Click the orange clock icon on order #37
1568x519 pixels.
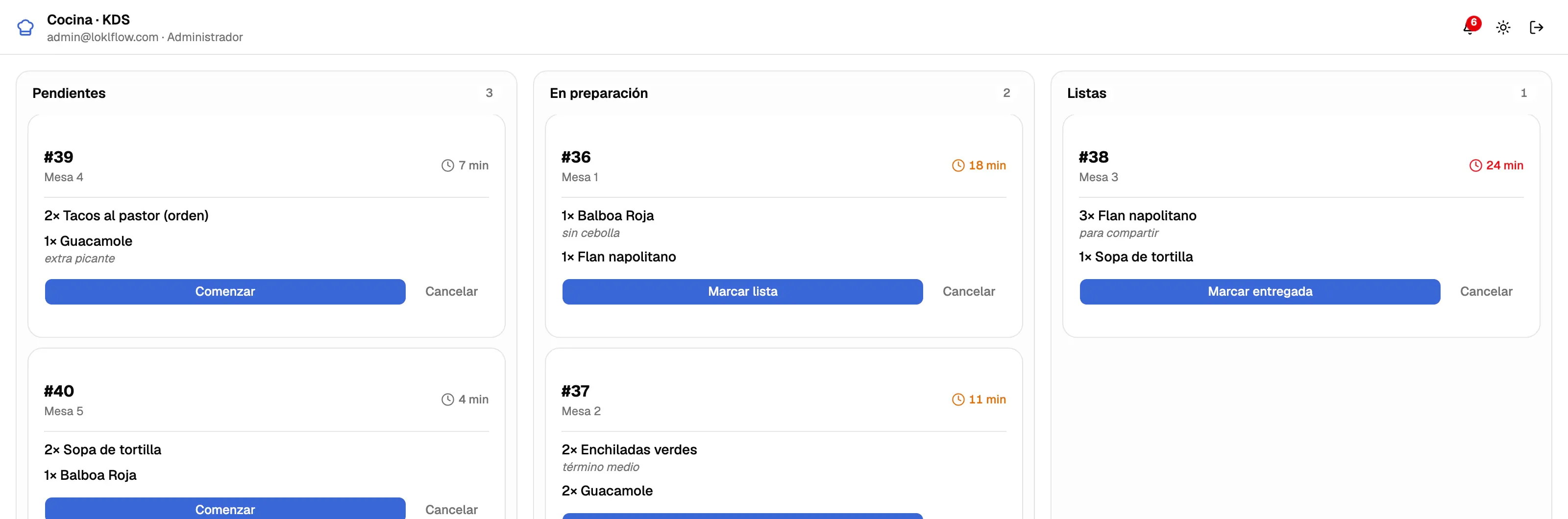[x=958, y=400]
